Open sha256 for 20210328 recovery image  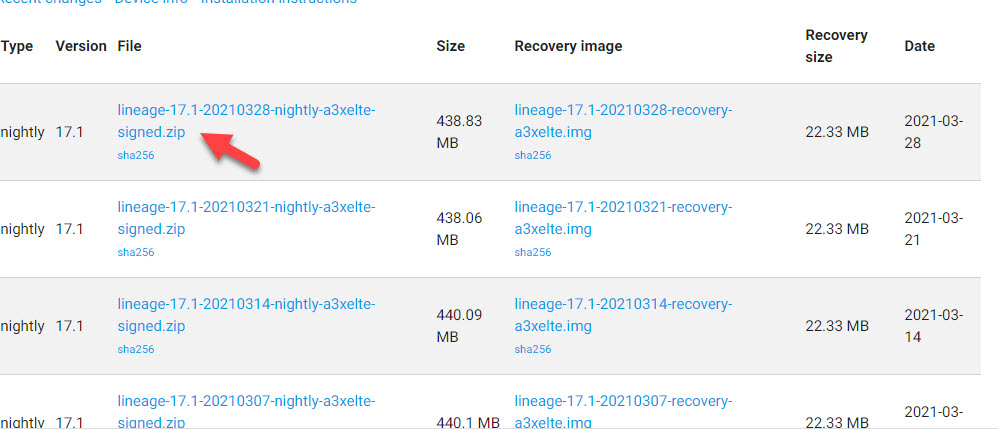pos(533,155)
